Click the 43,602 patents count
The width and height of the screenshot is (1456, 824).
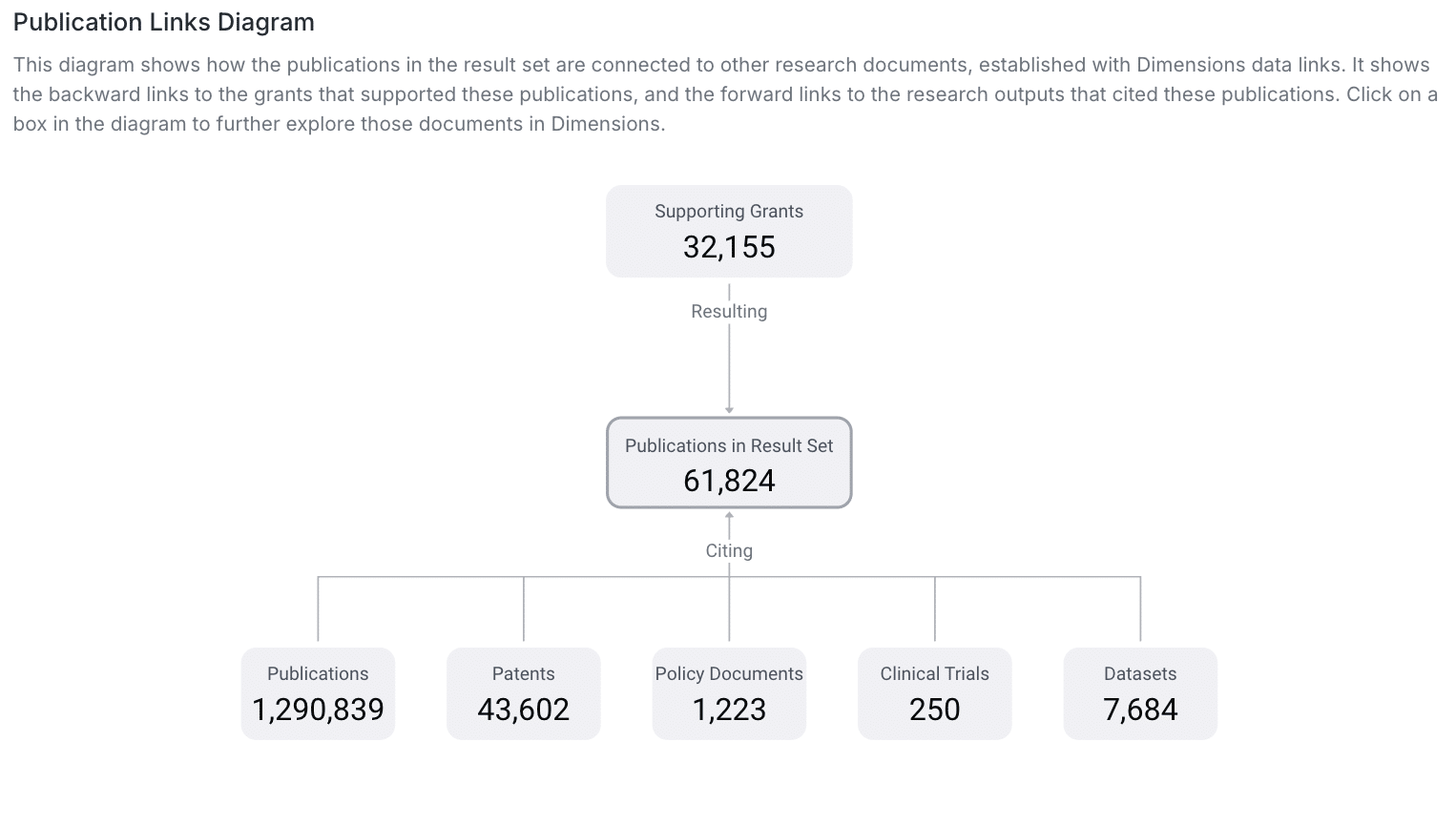pos(523,710)
